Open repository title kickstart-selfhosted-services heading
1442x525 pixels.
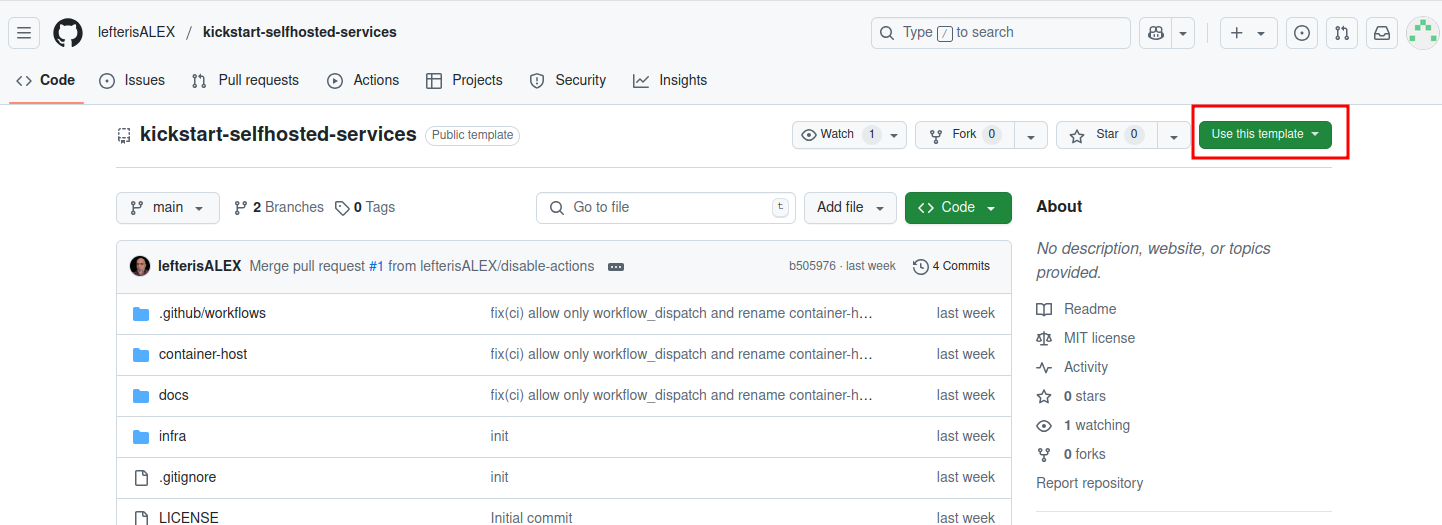pos(278,134)
